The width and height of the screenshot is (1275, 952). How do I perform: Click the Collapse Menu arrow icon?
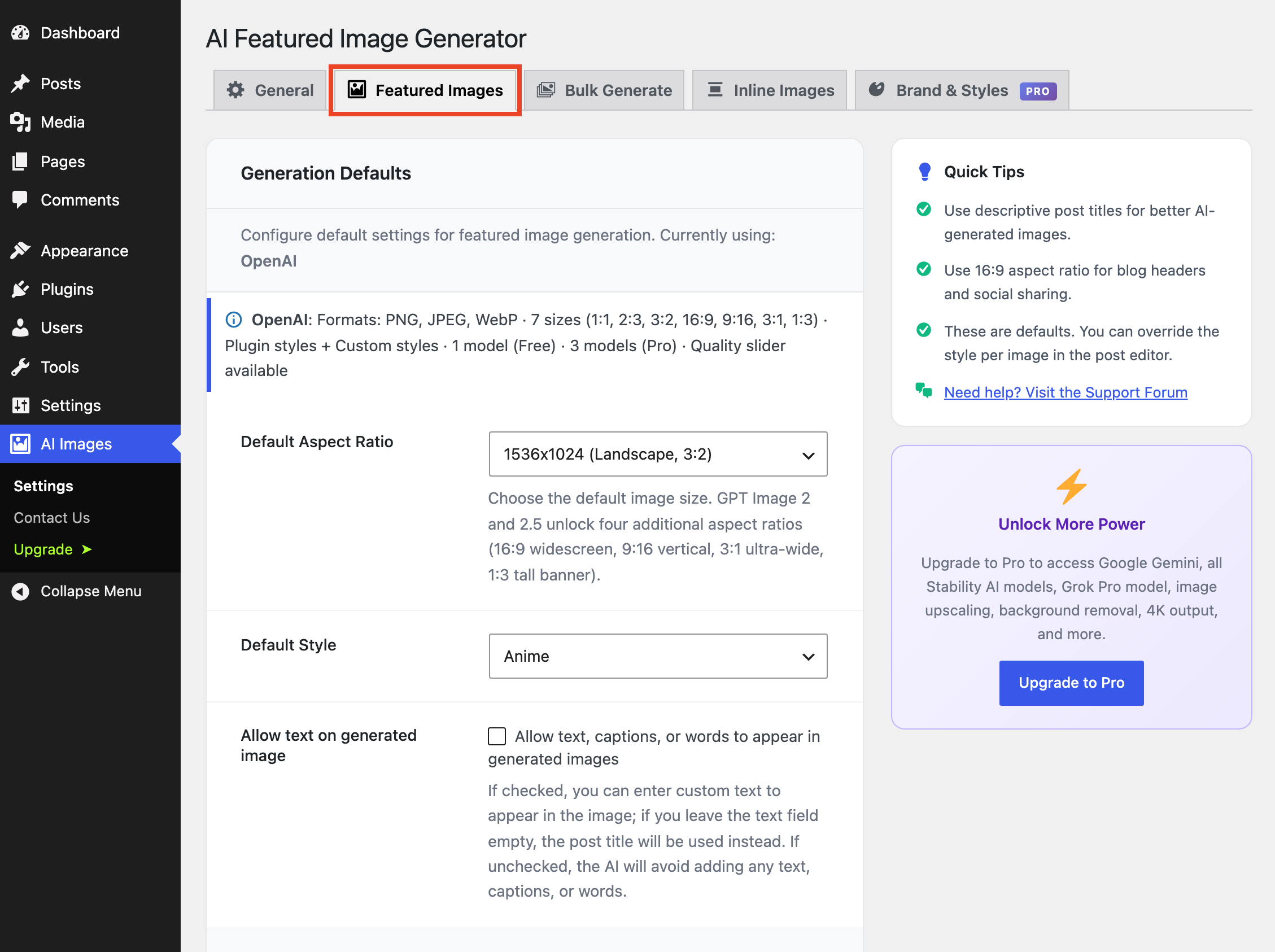click(20, 591)
